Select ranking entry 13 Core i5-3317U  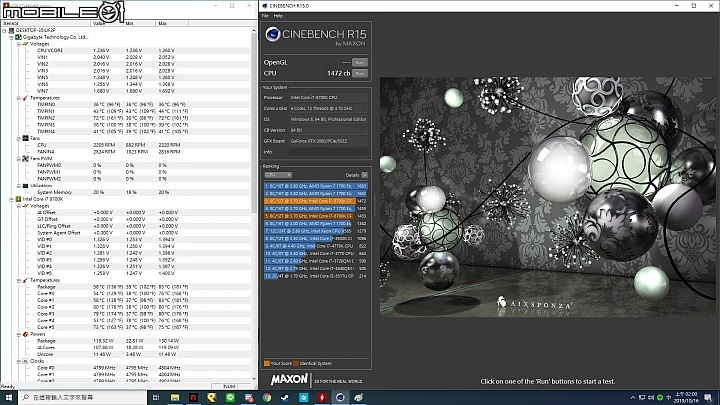[315, 276]
